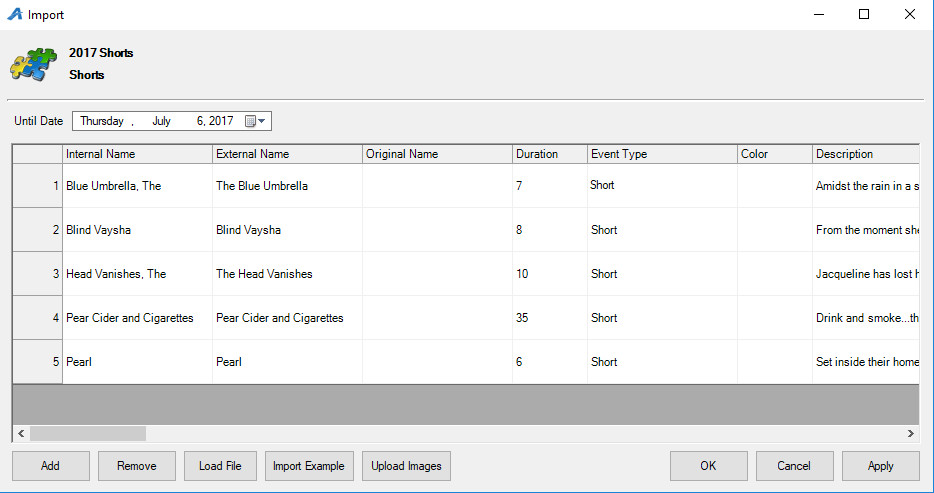Select the Original Name column header

(x=437, y=154)
